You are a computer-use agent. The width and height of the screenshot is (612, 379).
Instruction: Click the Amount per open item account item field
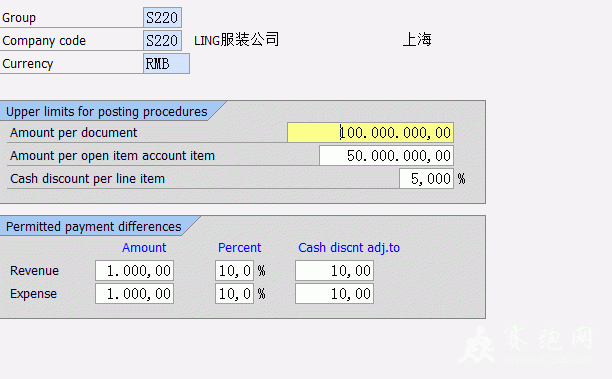tap(386, 156)
